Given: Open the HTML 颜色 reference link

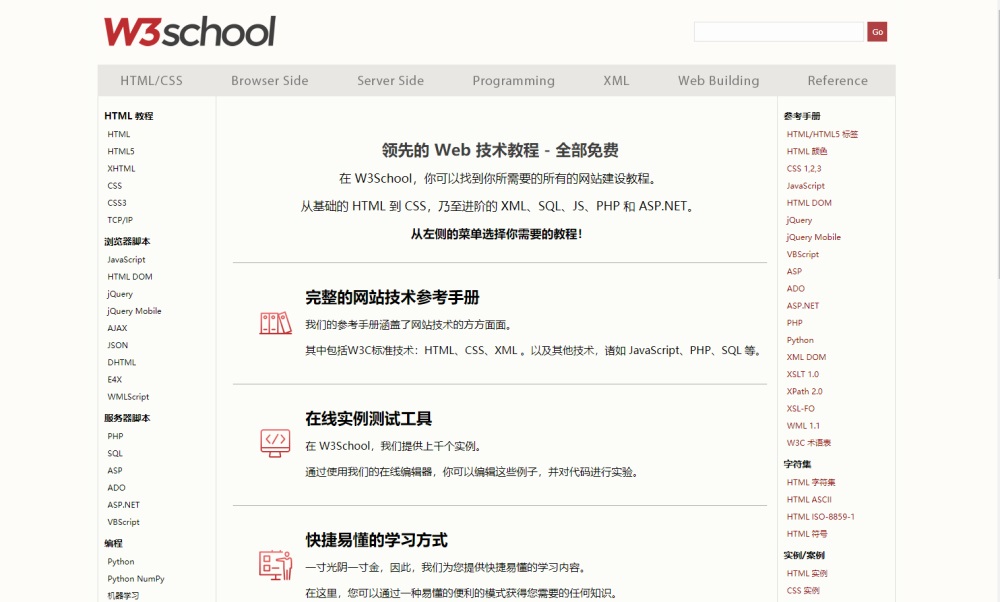Looking at the screenshot, I should click(807, 151).
